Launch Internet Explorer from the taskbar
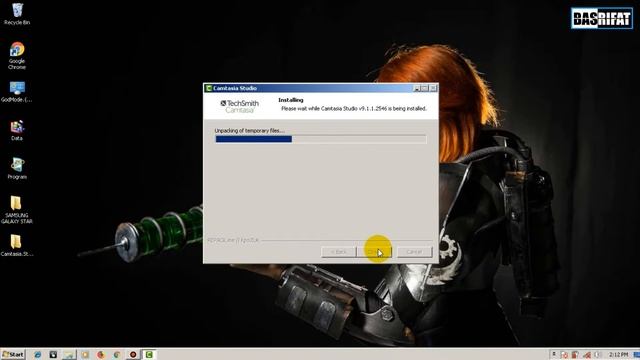The width and height of the screenshot is (640, 360). 38,355
